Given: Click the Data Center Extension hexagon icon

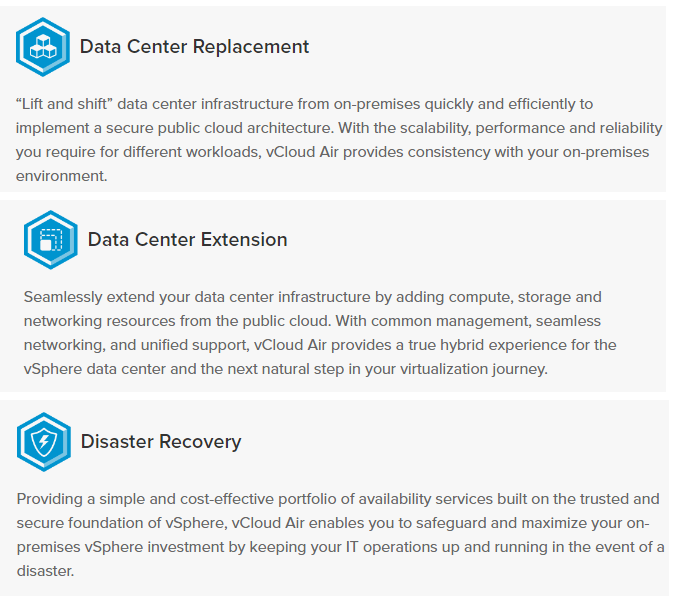Looking at the screenshot, I should coord(51,240).
